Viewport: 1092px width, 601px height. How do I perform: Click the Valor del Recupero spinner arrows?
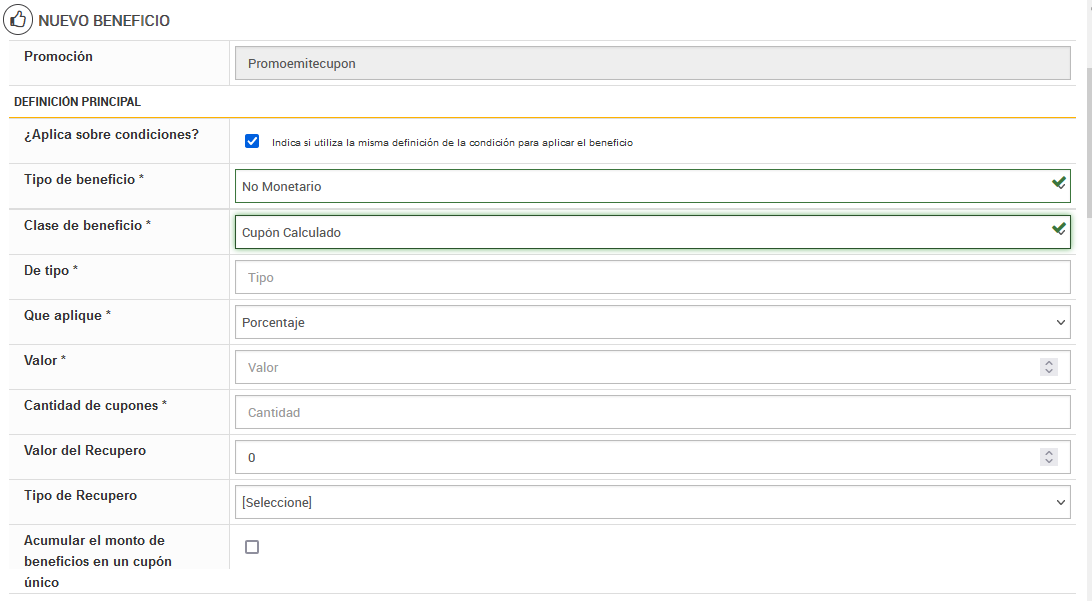click(x=1049, y=457)
